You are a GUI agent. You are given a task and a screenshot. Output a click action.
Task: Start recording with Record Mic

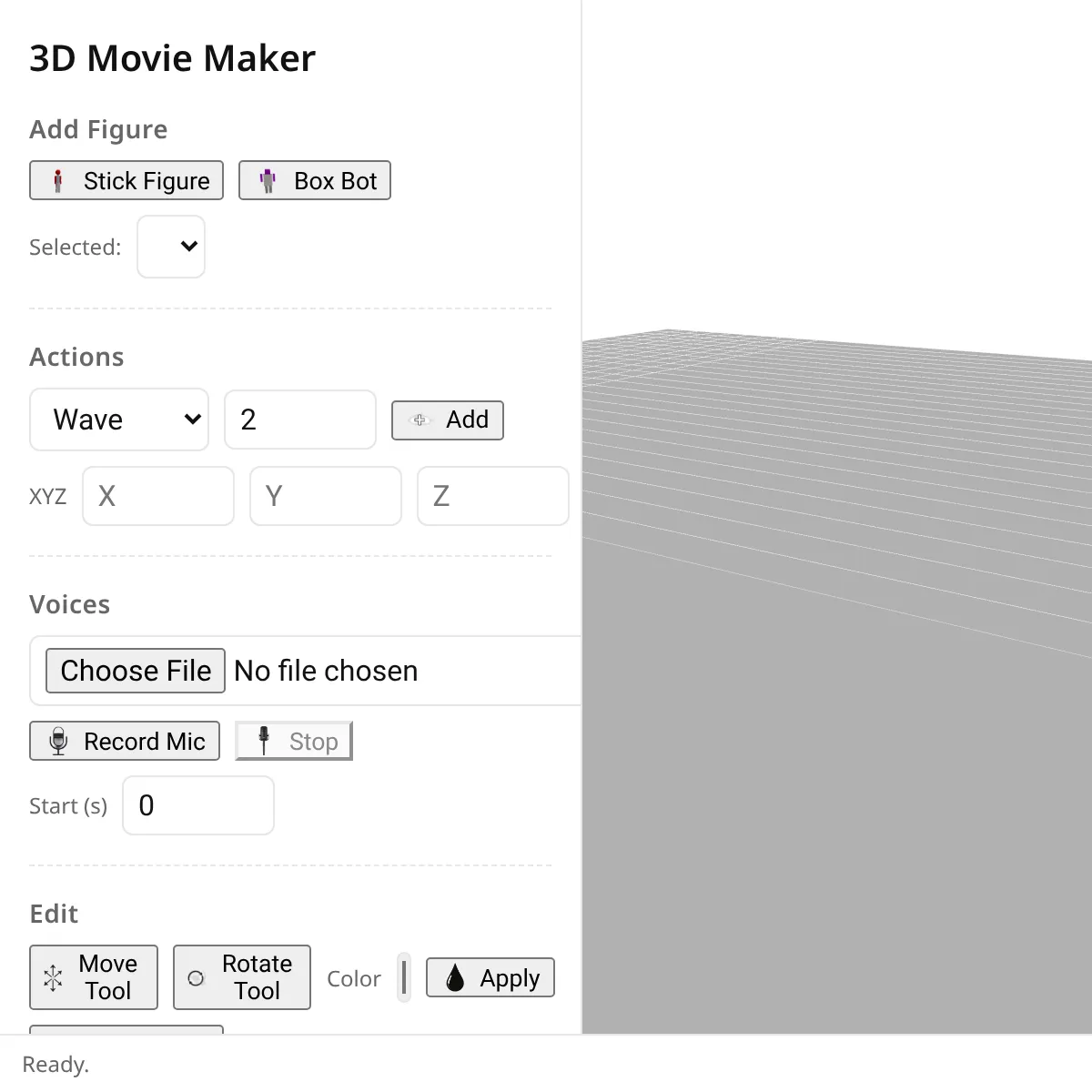click(x=125, y=741)
